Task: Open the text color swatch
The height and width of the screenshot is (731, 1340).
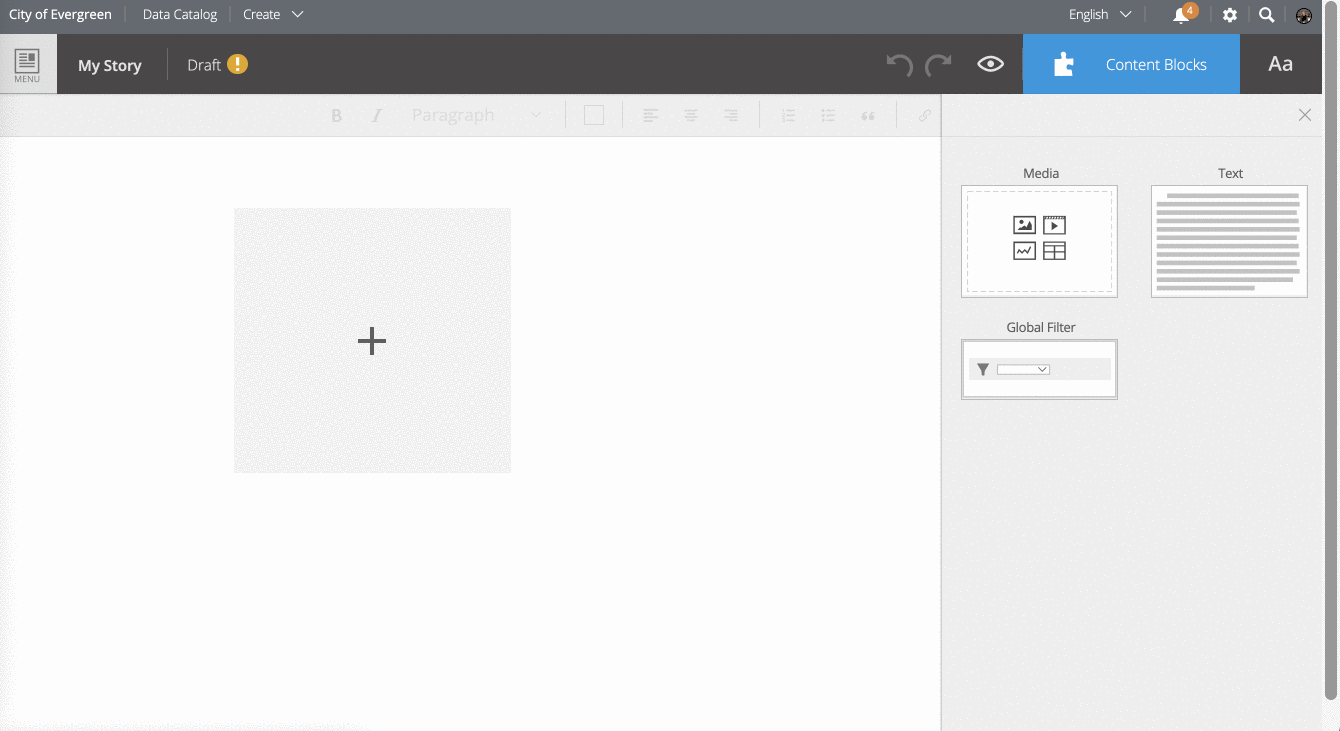Action: pos(594,115)
